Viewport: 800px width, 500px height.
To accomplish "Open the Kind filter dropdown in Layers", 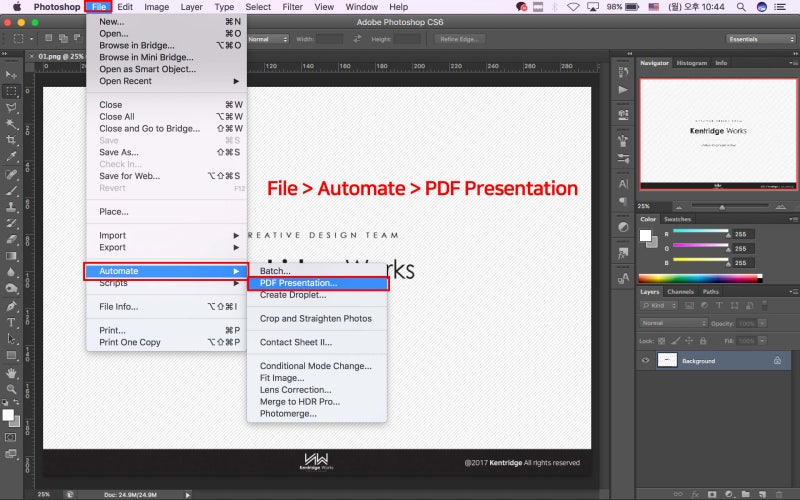I will click(659, 306).
